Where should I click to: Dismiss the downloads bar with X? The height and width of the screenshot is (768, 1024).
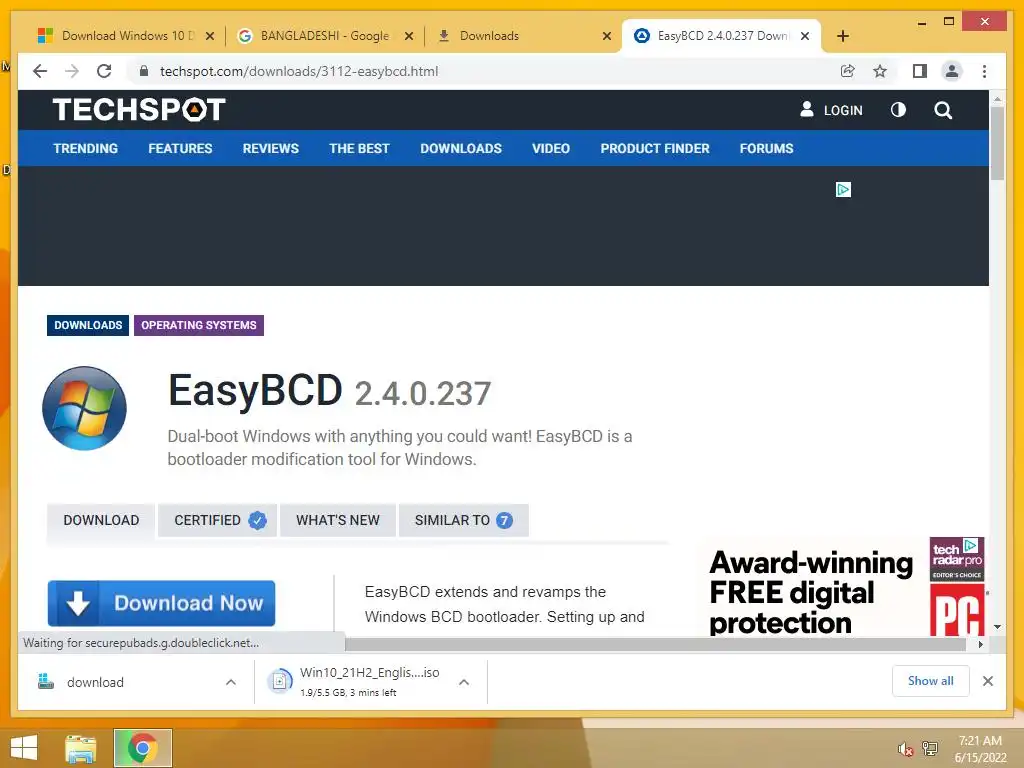coord(988,681)
